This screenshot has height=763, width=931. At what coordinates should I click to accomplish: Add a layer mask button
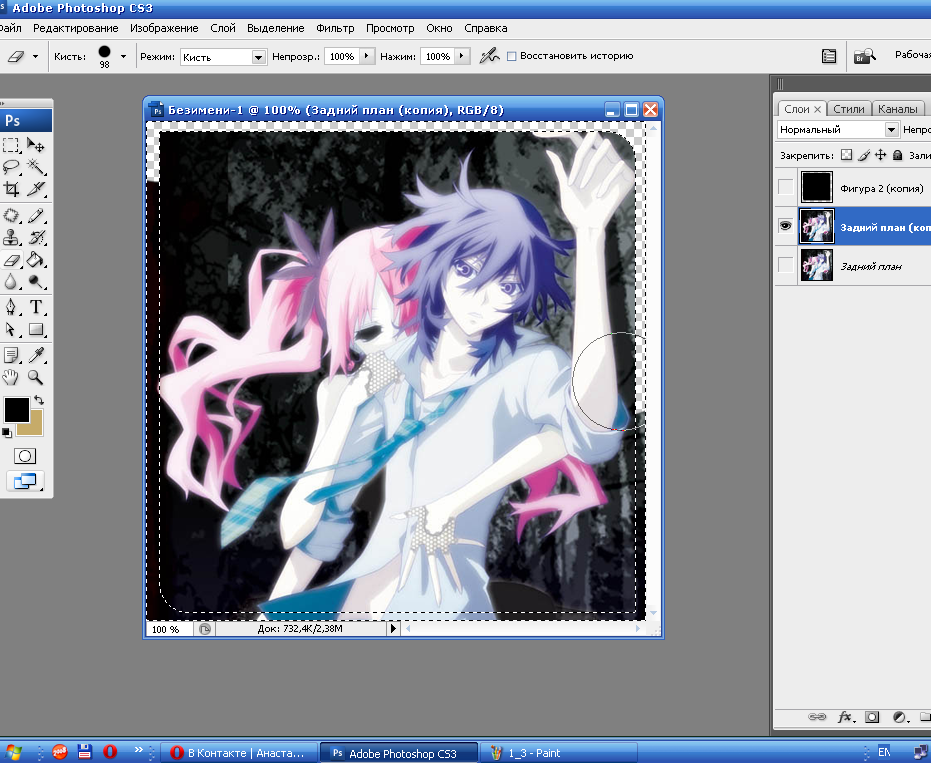coord(872,717)
